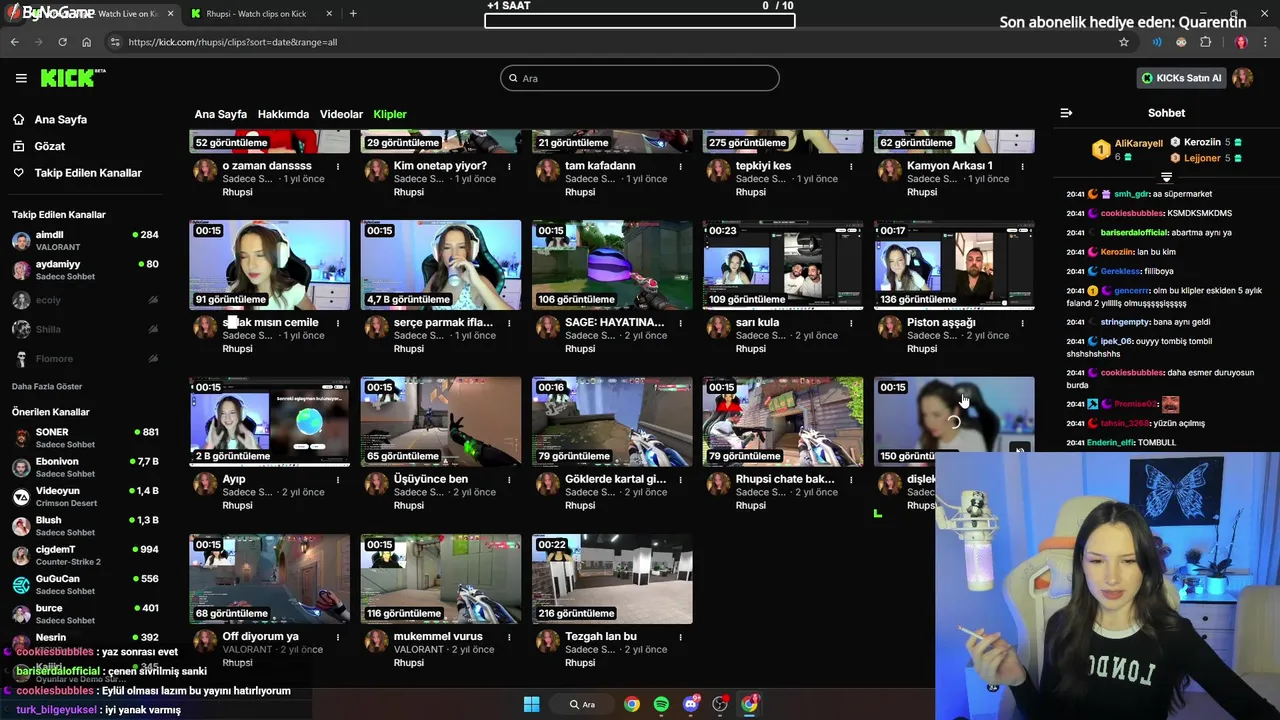1280x720 pixels.
Task: Open the Windows Start menu
Action: (531, 704)
